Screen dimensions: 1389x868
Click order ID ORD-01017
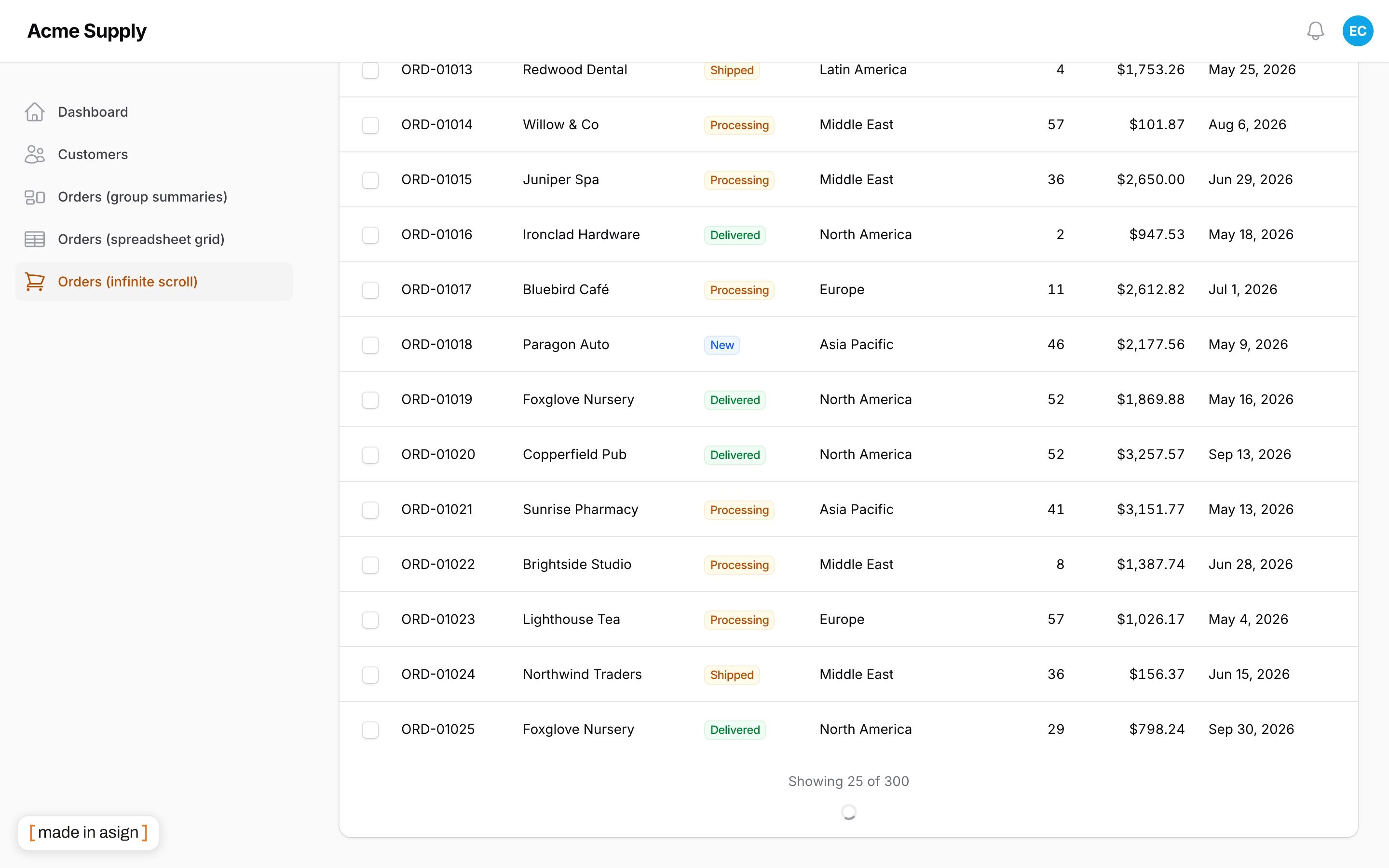[x=436, y=289]
